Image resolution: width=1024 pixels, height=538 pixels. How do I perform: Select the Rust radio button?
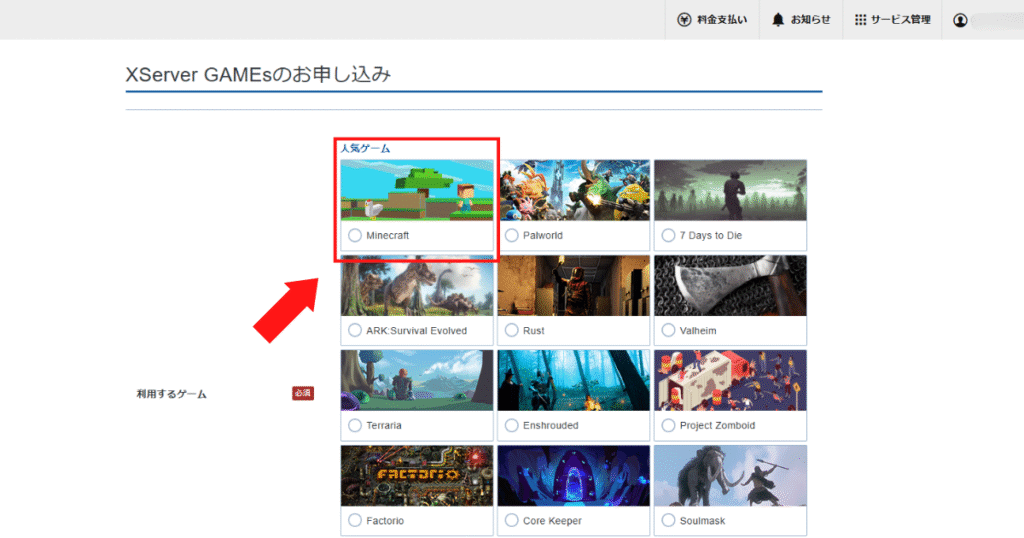pyautogui.click(x=511, y=330)
